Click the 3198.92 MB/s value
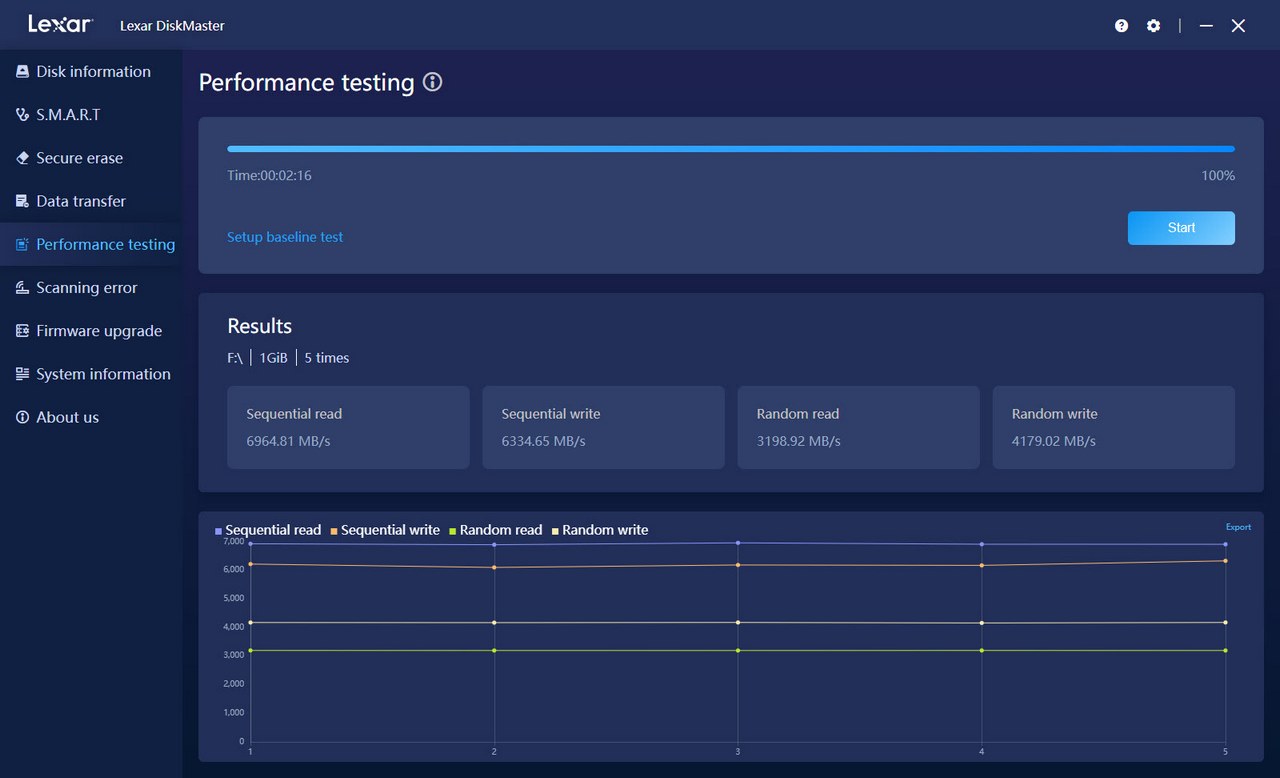 [798, 441]
